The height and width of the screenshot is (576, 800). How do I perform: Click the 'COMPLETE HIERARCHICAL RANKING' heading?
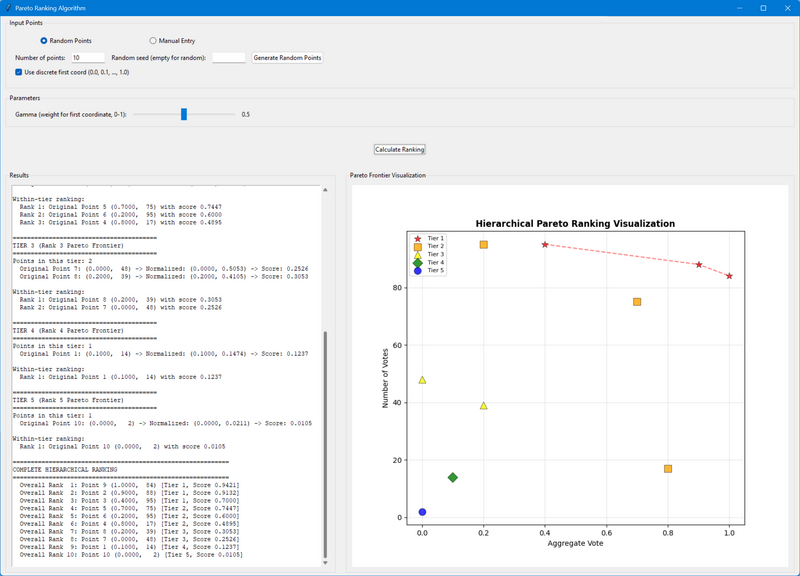(x=65, y=470)
